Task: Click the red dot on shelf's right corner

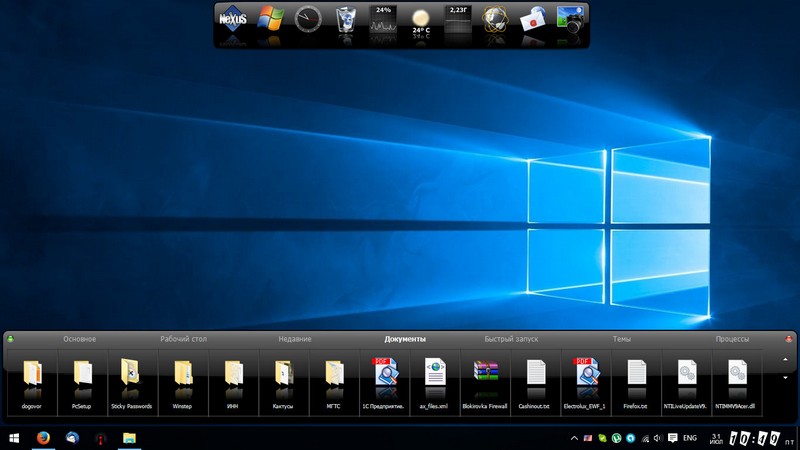Action: (x=788, y=339)
